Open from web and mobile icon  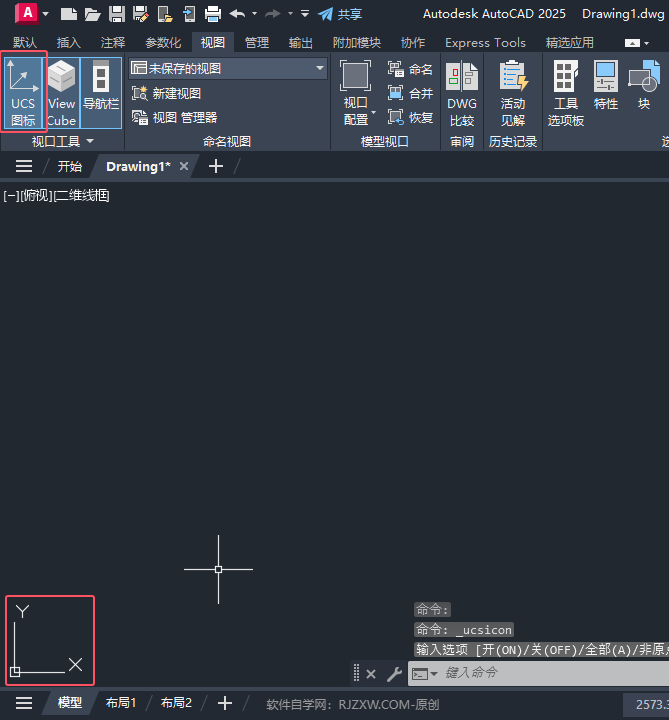point(165,14)
